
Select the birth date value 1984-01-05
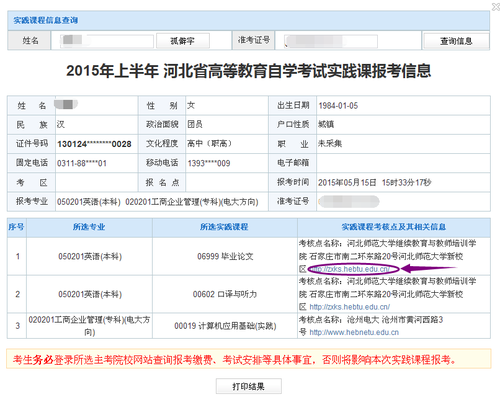click(338, 106)
